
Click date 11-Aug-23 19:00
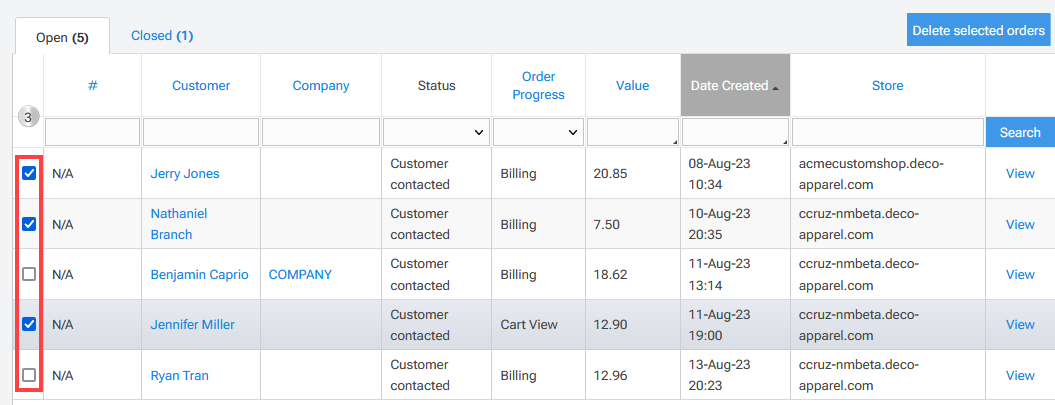(719, 324)
